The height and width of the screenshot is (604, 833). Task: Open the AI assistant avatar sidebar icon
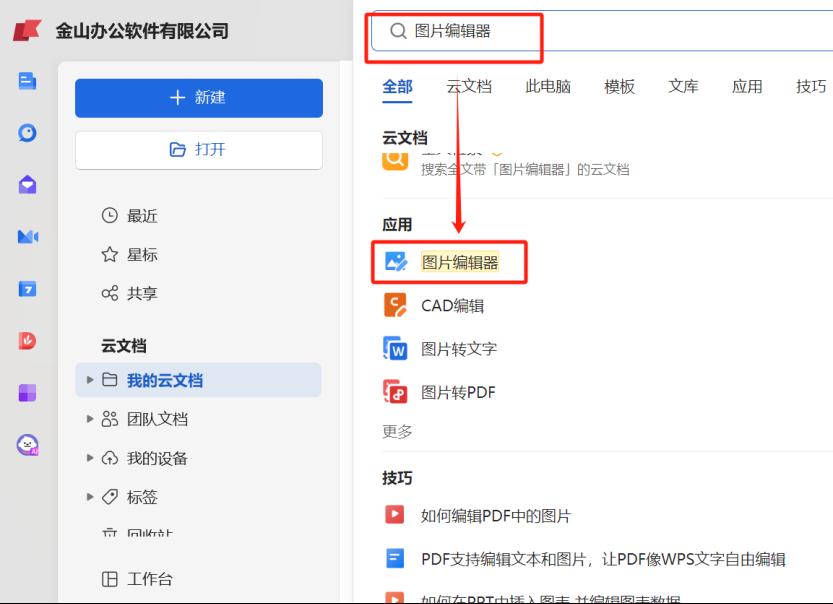click(x=27, y=445)
